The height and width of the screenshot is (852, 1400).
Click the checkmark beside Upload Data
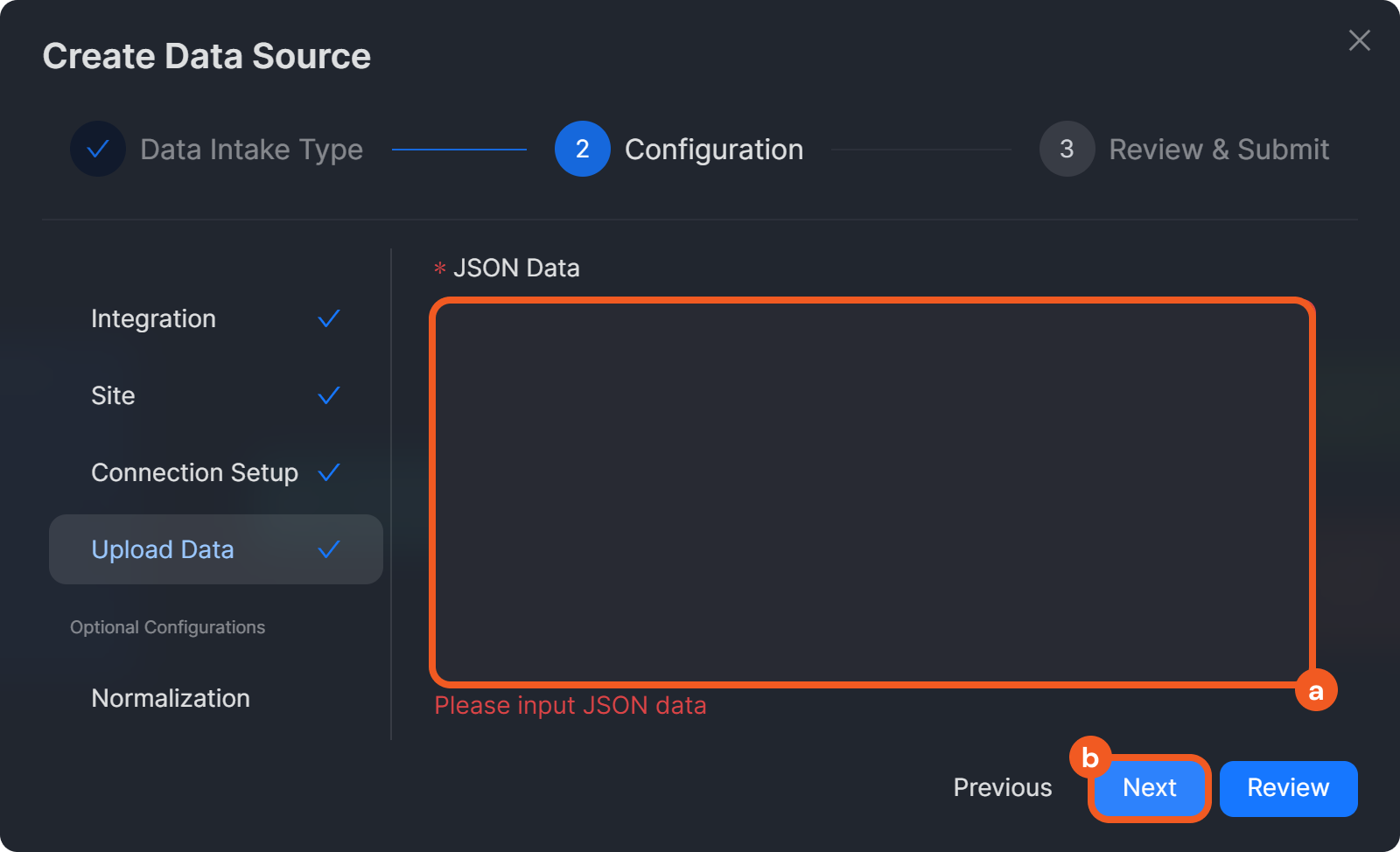coord(329,549)
